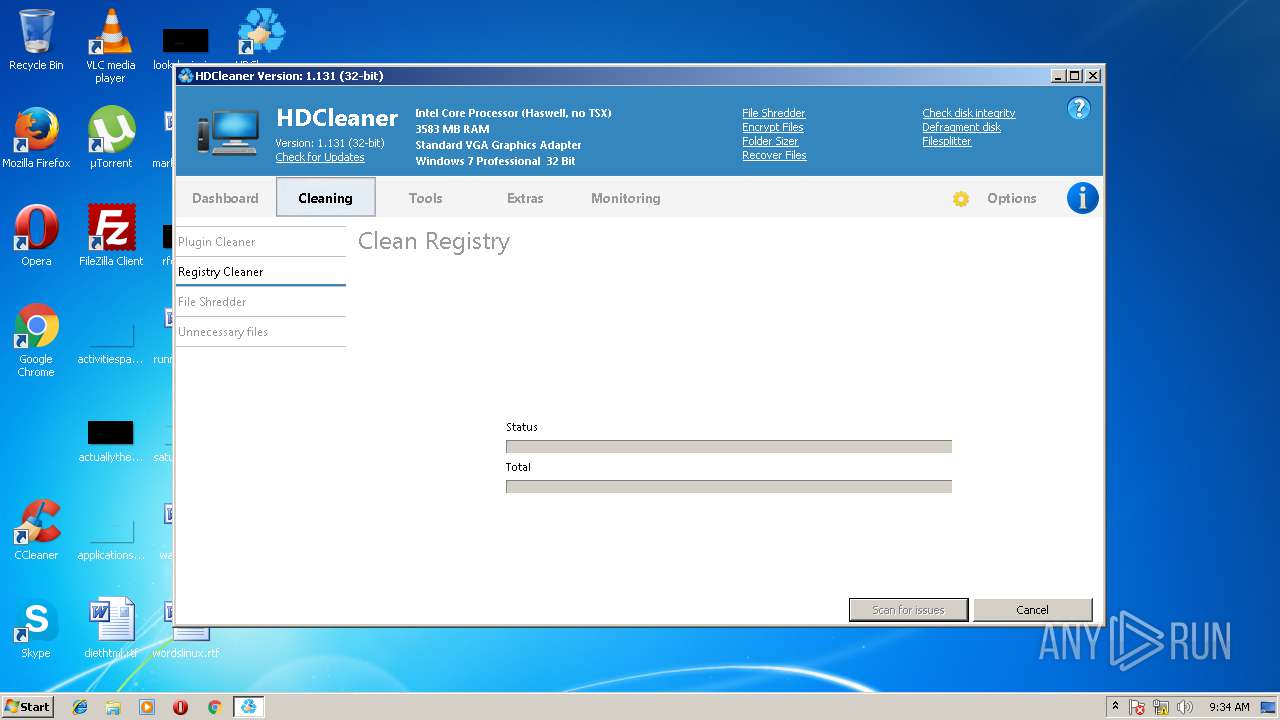Select Plugin Cleaner in sidebar
The width and height of the screenshot is (1280, 720).
(260, 242)
